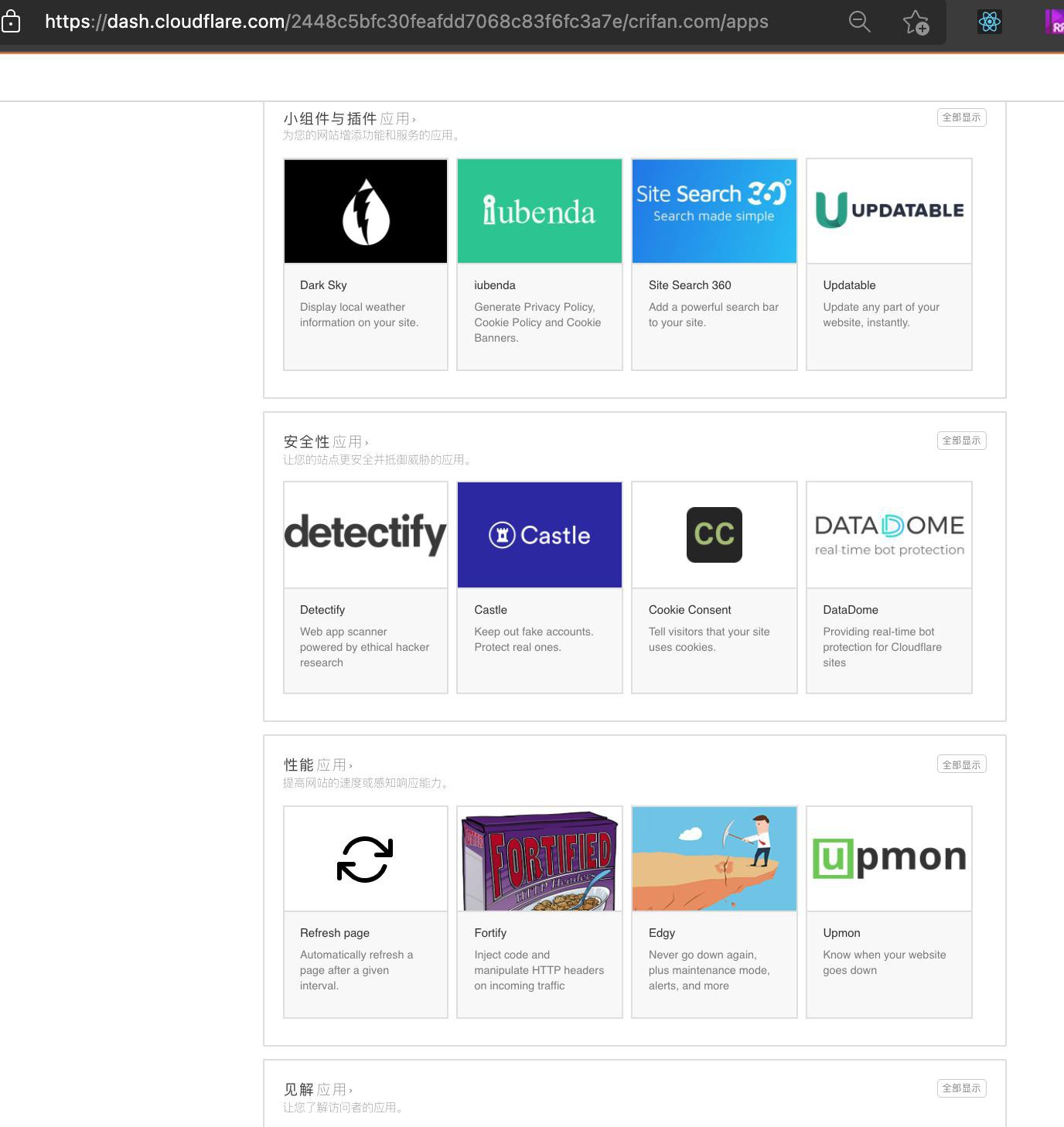The image size is (1064, 1127).
Task: Click the Dark Sky title text
Action: pyautogui.click(x=323, y=285)
